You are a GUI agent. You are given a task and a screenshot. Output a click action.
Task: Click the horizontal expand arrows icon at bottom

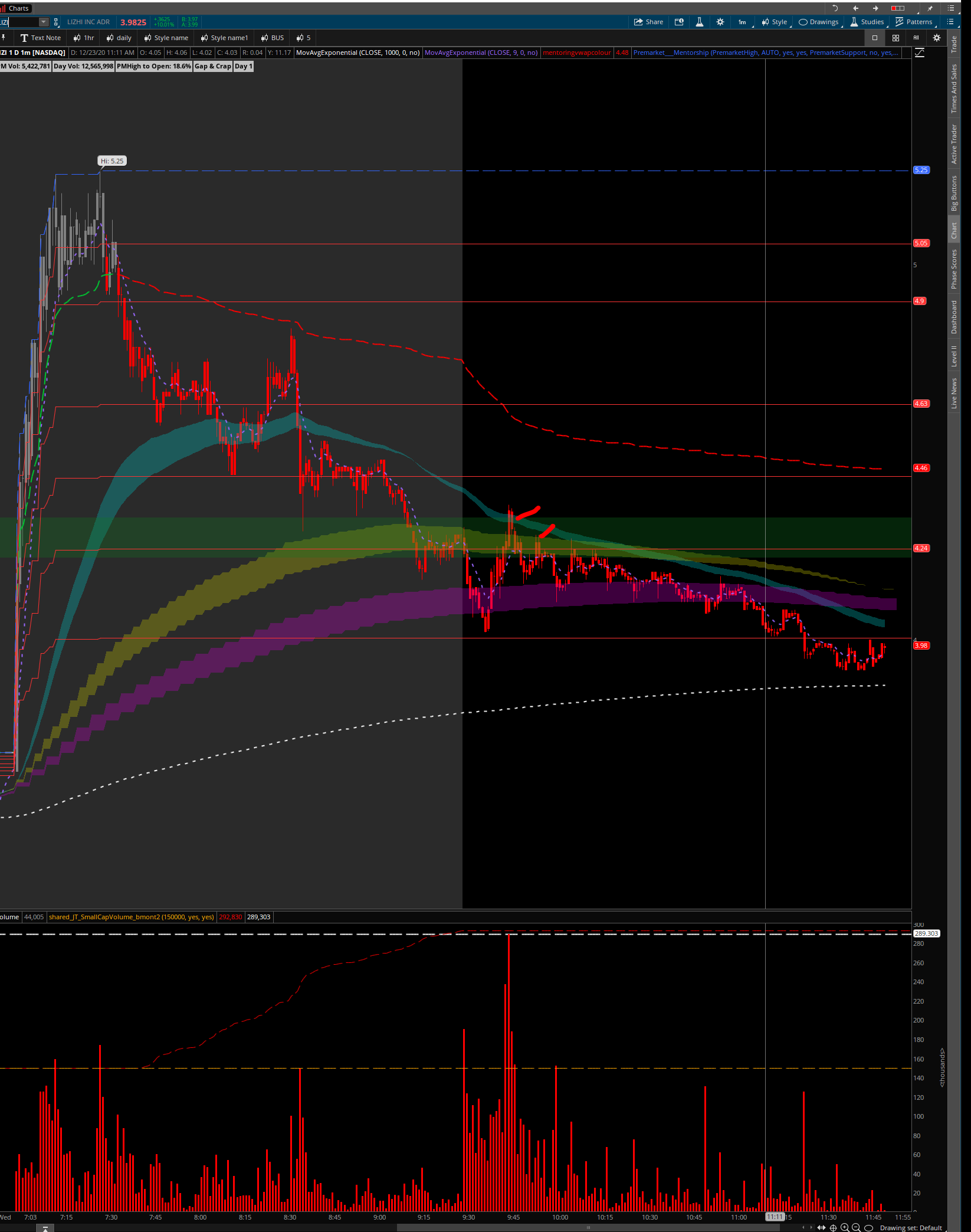tap(821, 1227)
